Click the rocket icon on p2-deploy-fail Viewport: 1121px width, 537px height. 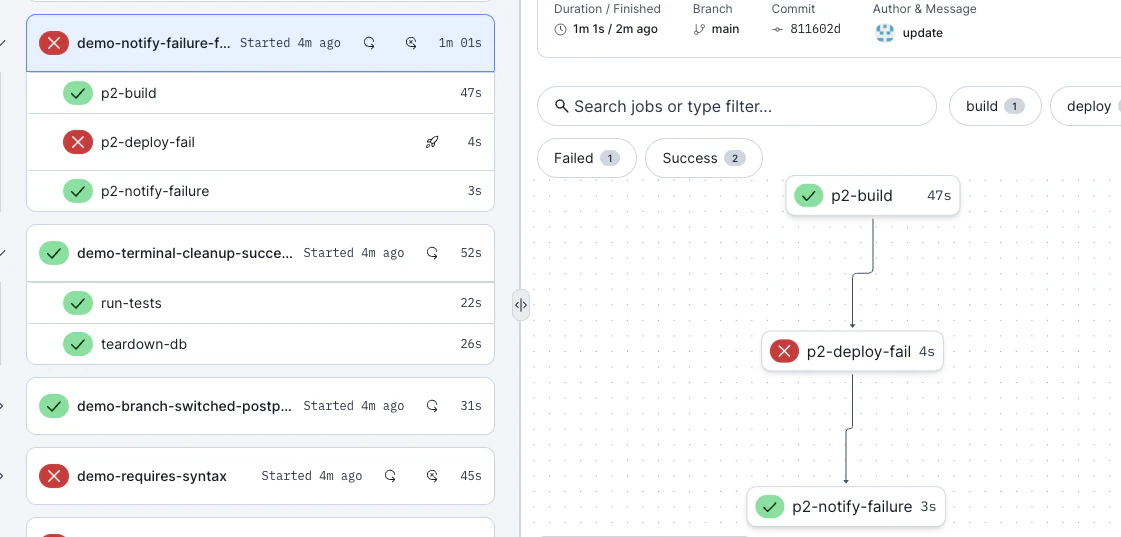click(432, 142)
